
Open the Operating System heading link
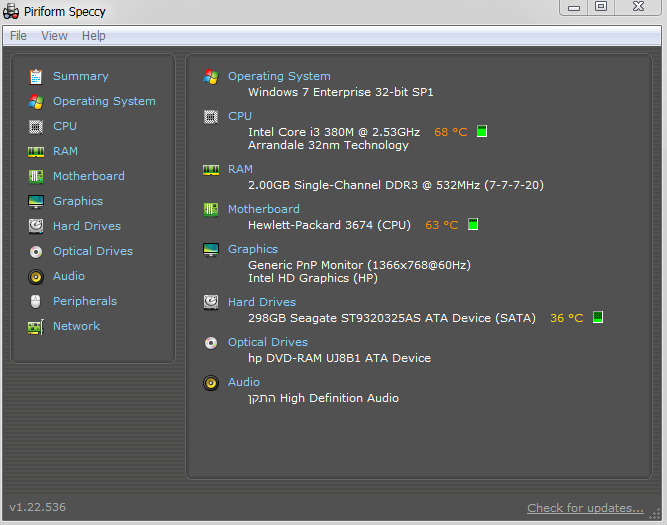(x=279, y=76)
